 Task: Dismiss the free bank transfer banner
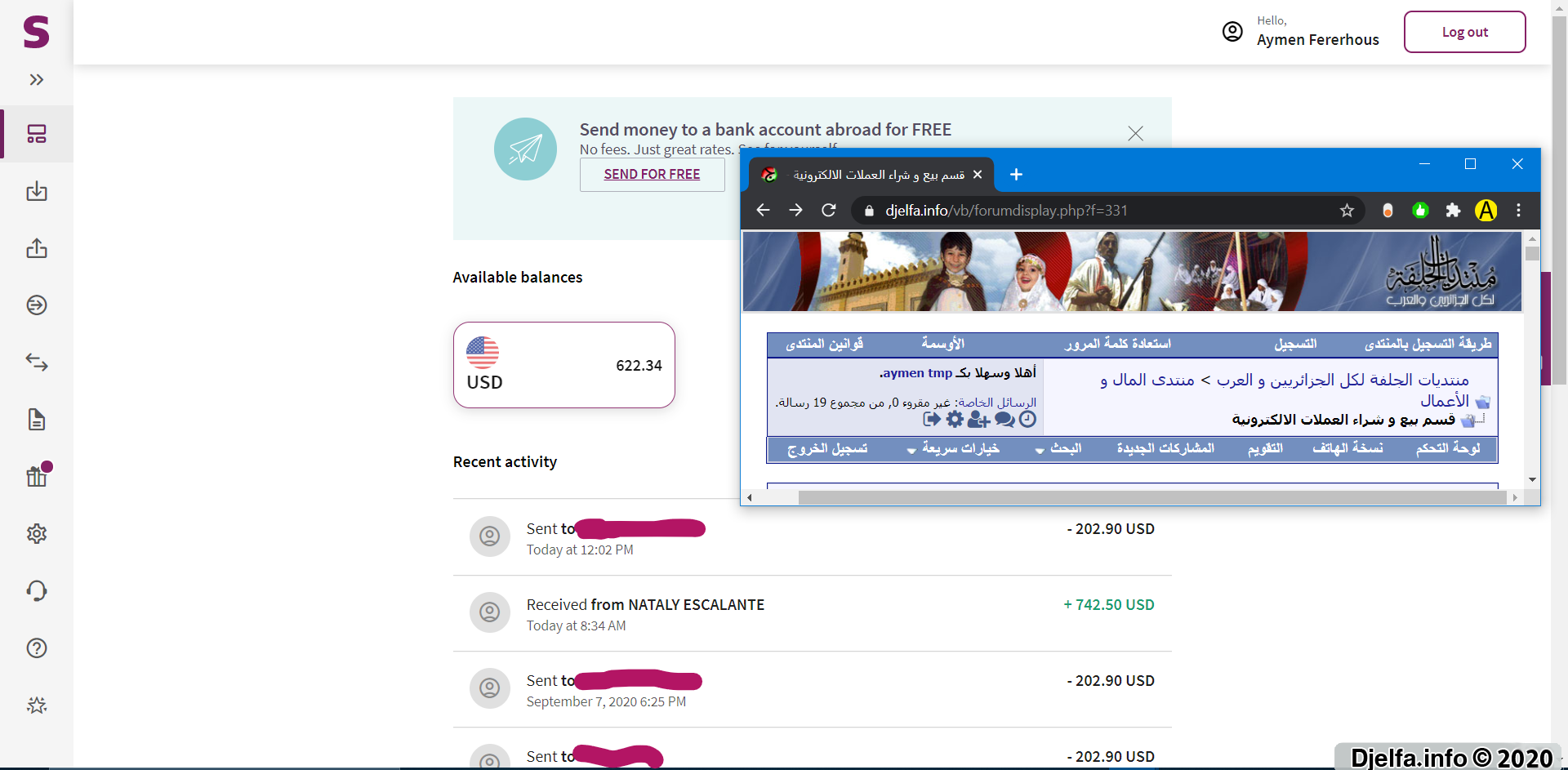click(1135, 133)
